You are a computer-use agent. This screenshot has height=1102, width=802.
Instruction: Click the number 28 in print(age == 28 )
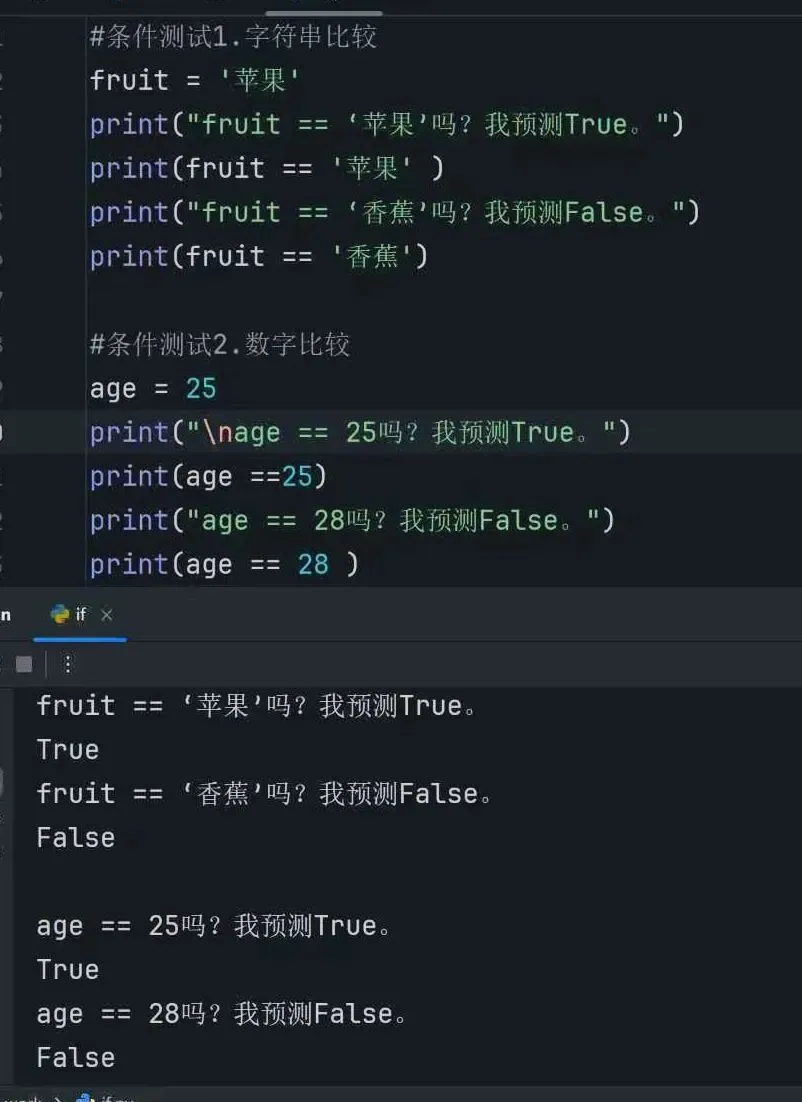[x=313, y=565]
